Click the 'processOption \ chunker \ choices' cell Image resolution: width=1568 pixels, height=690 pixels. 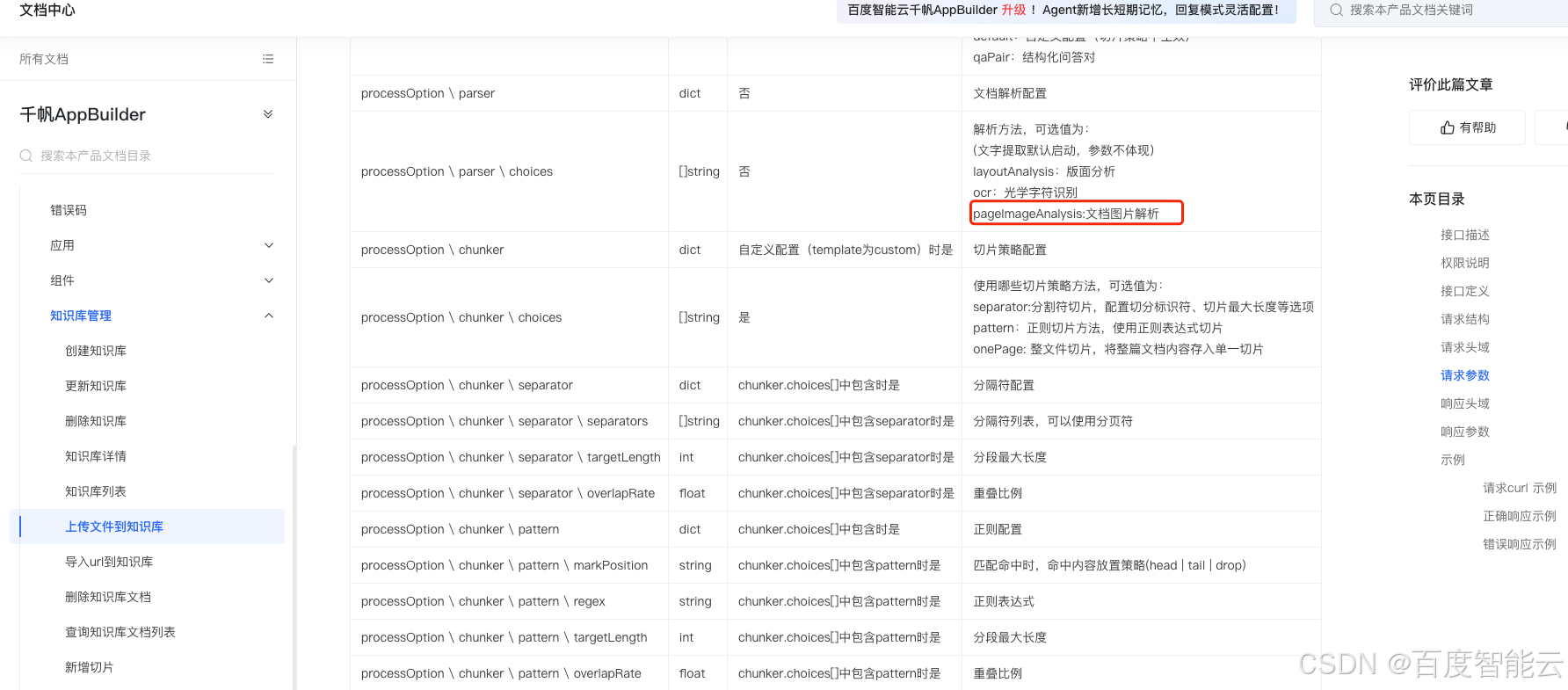509,317
